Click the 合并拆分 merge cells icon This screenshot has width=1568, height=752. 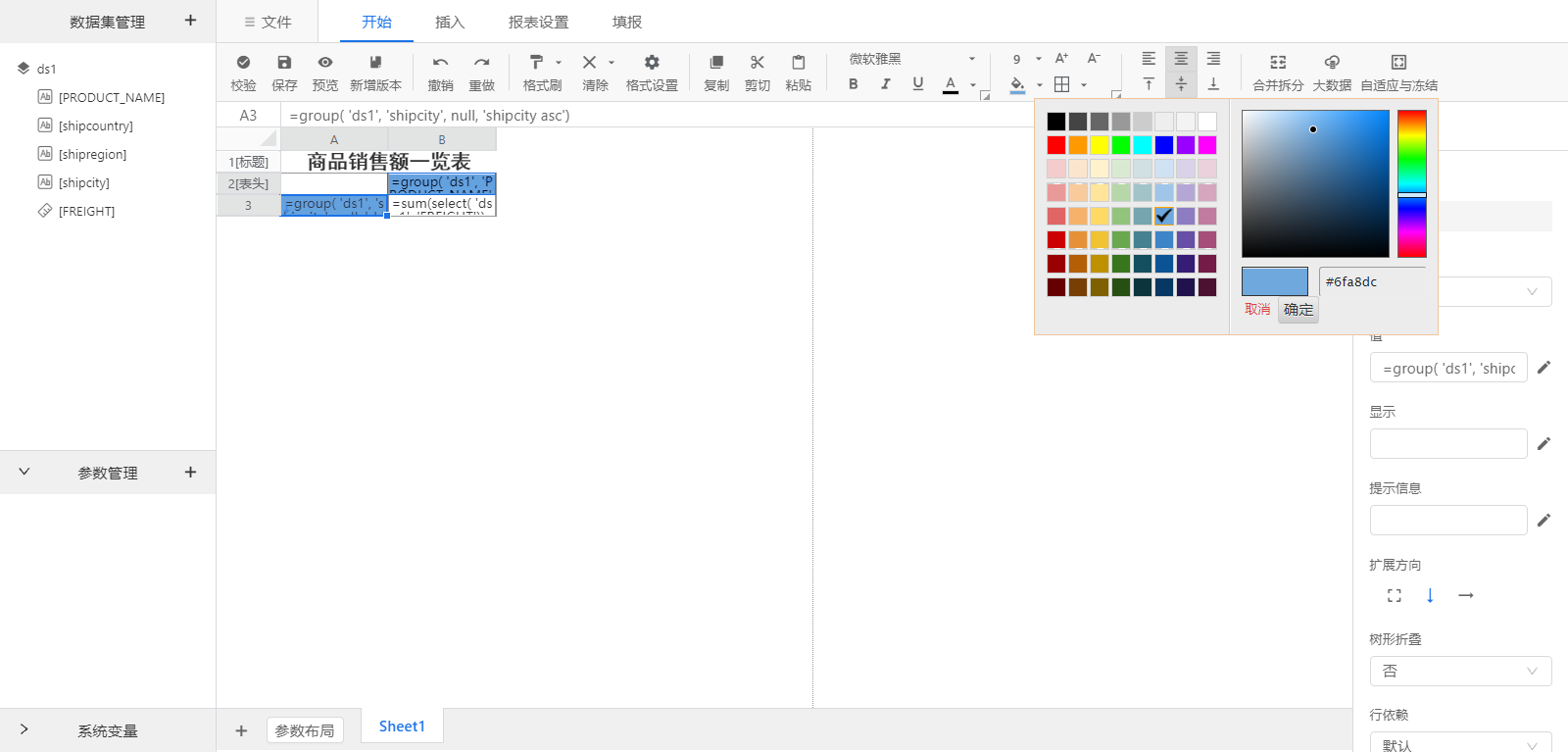point(1278,63)
